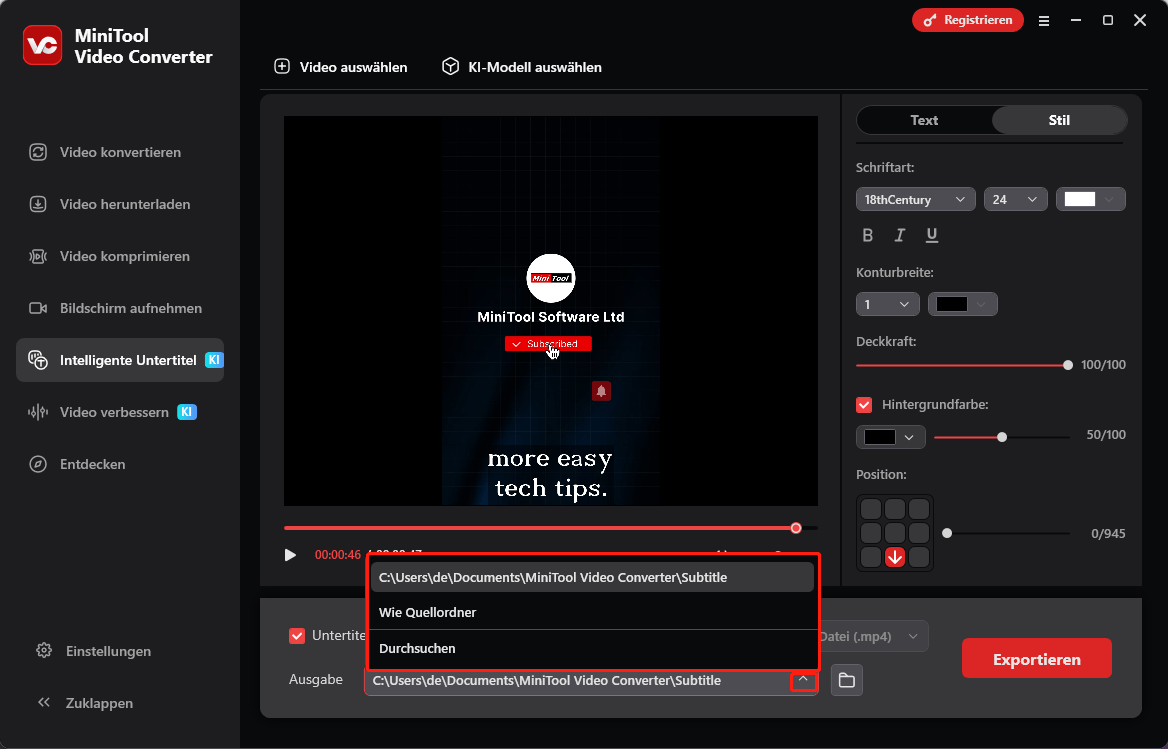1168x749 pixels.
Task: Open output folder via folder icon
Action: tap(847, 680)
